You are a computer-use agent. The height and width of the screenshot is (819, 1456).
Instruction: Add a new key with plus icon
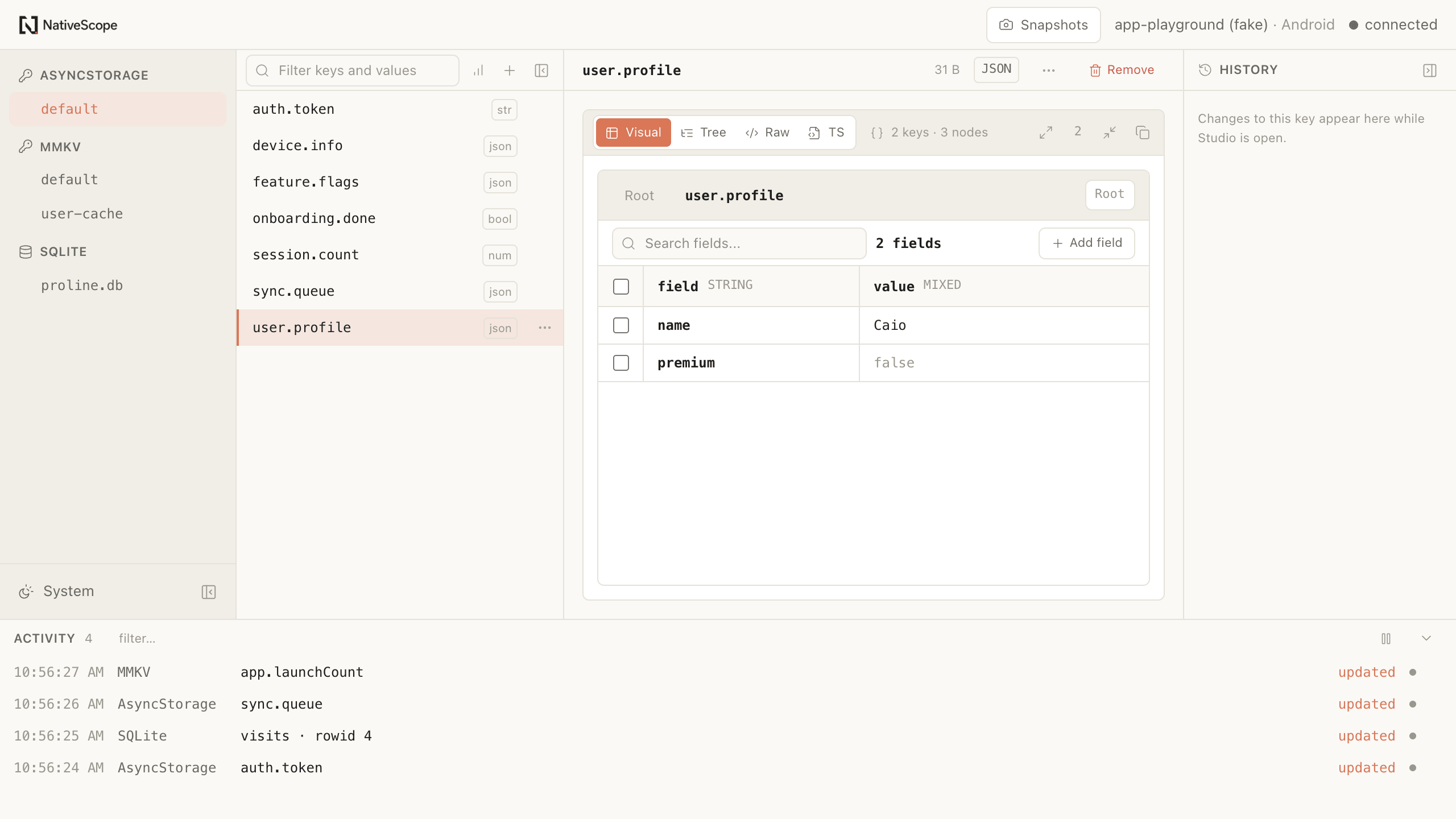tap(510, 71)
